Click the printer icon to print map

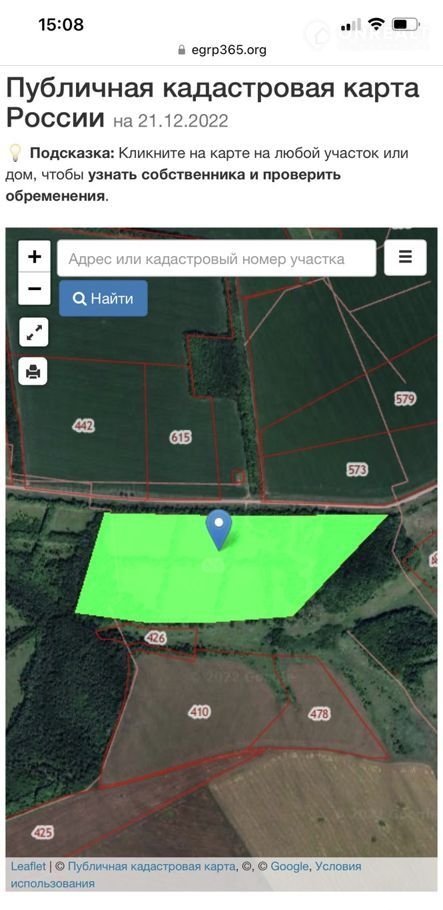tap(33, 371)
